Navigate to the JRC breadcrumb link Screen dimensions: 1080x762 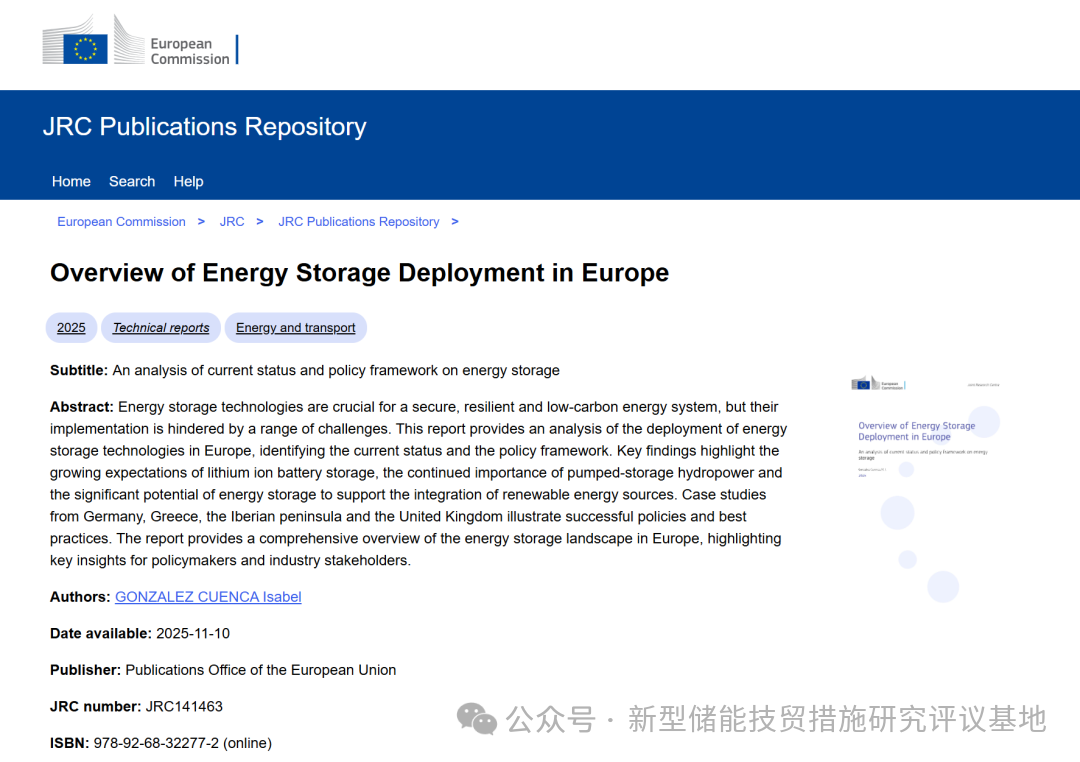(232, 222)
